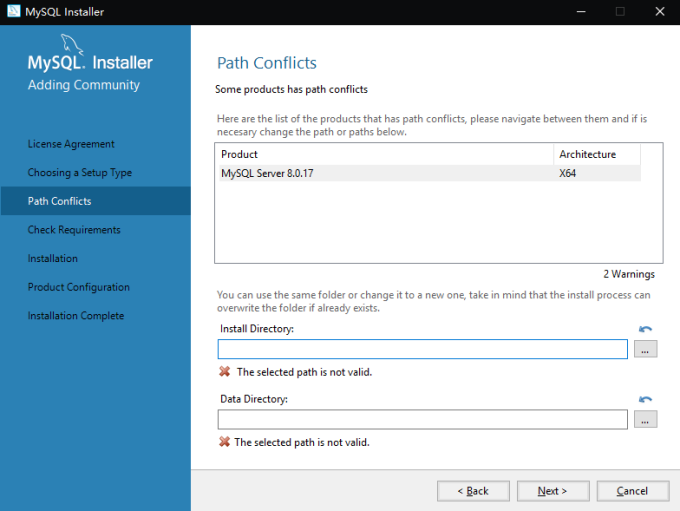Click the Install Directory text field
The height and width of the screenshot is (511, 680).
coord(422,349)
